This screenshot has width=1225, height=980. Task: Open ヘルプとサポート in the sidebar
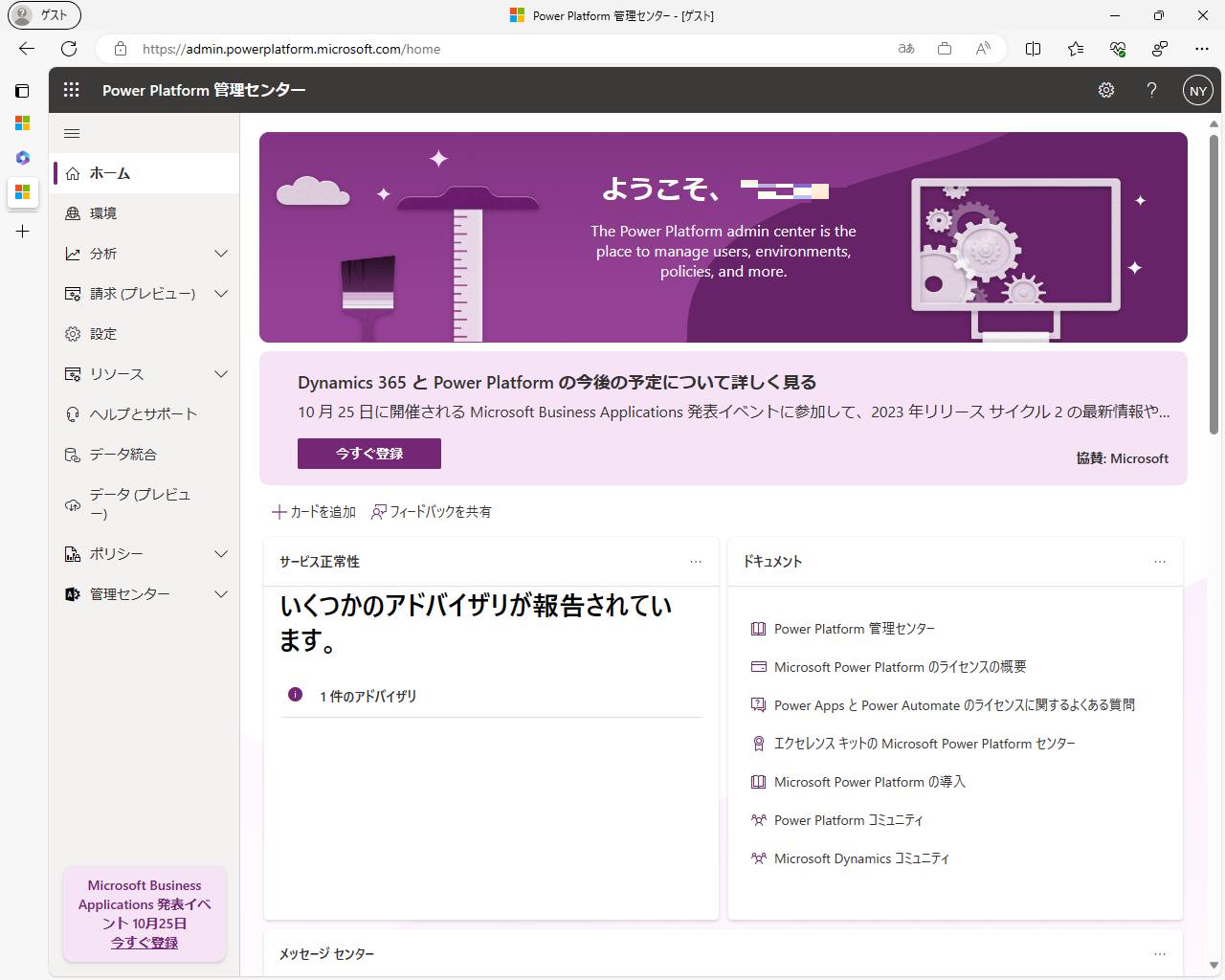pos(144,414)
